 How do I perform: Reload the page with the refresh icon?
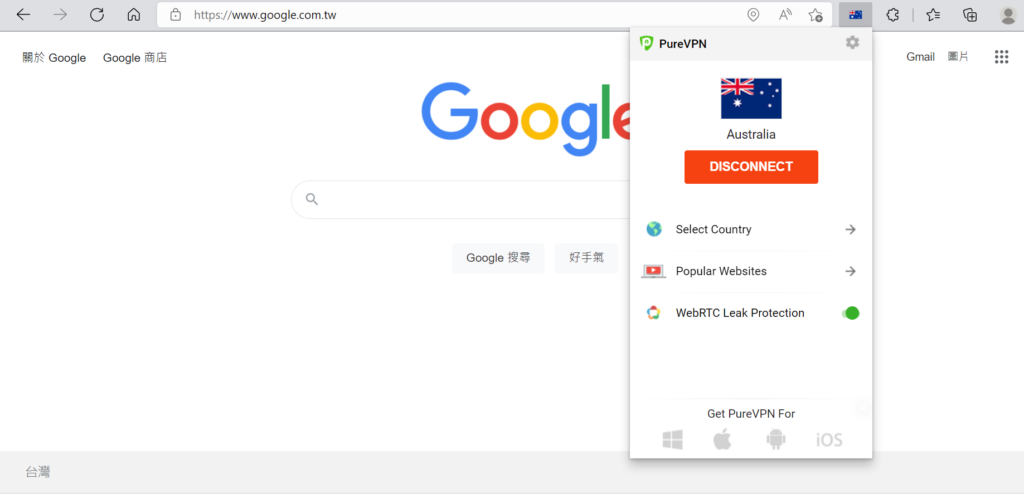point(97,14)
